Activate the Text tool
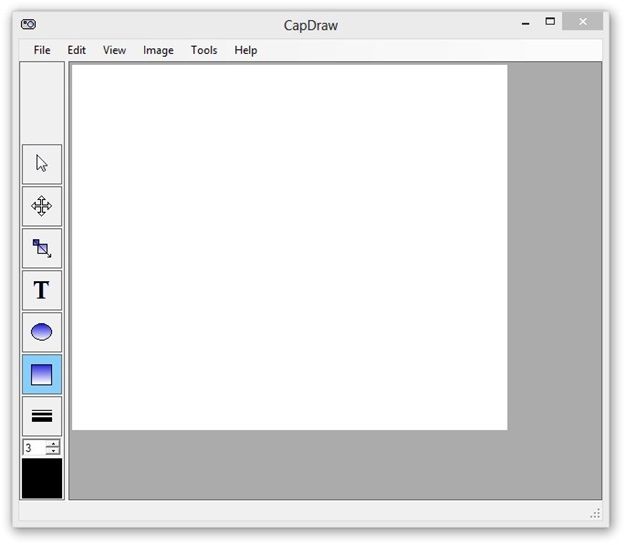This screenshot has height=545, width=625. tap(42, 290)
